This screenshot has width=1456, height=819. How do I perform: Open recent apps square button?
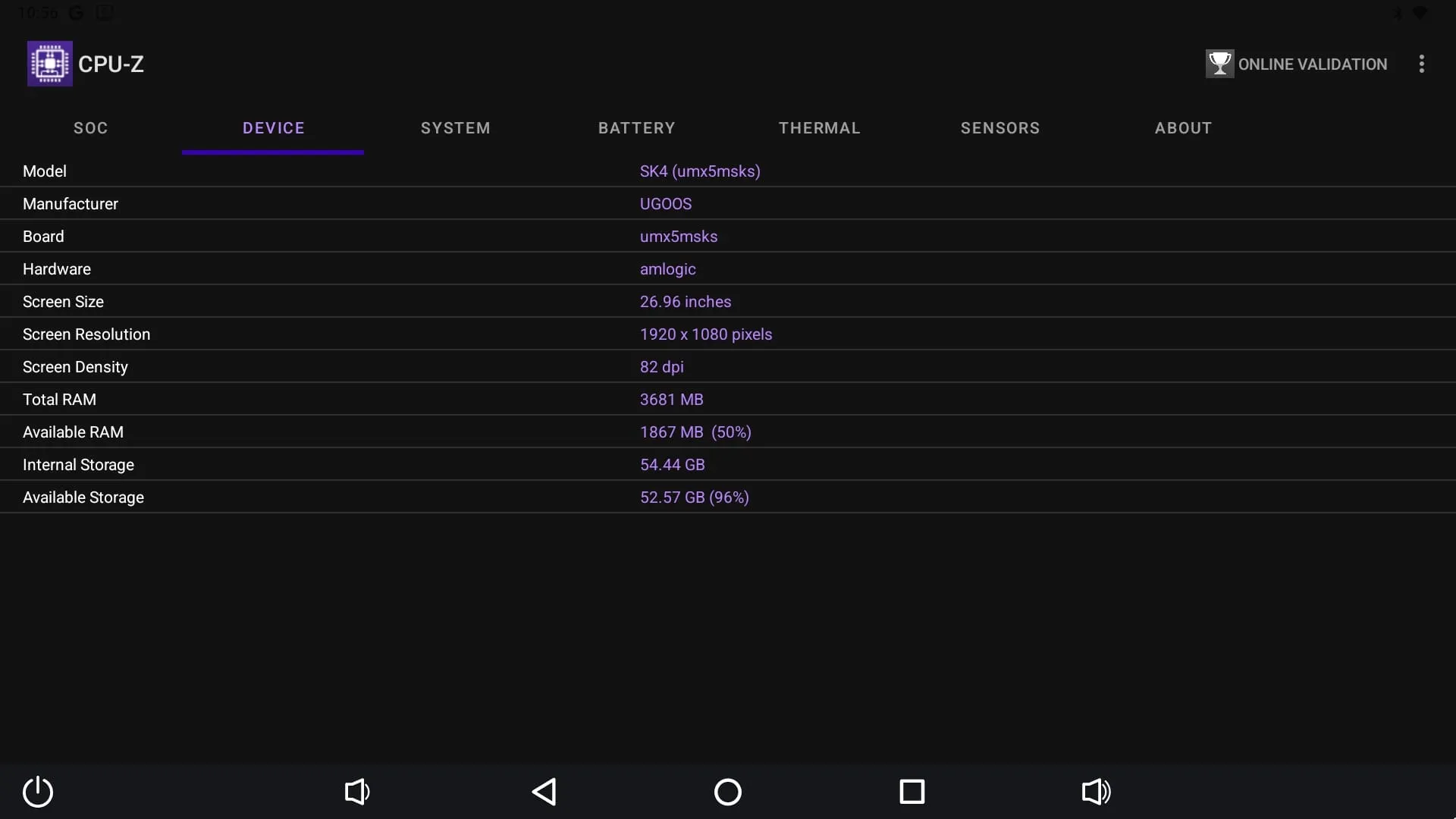tap(912, 792)
